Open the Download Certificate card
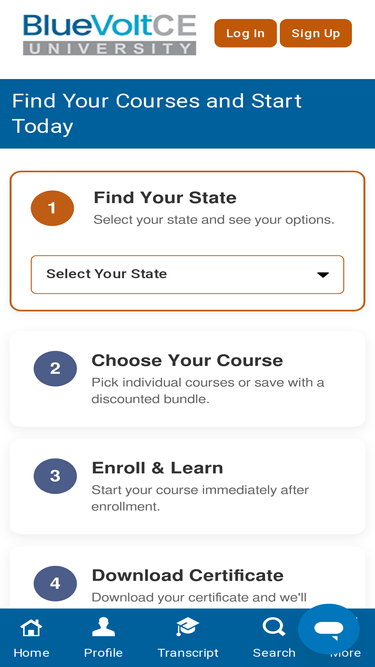Viewport: 375px width, 667px height. [x=187, y=578]
